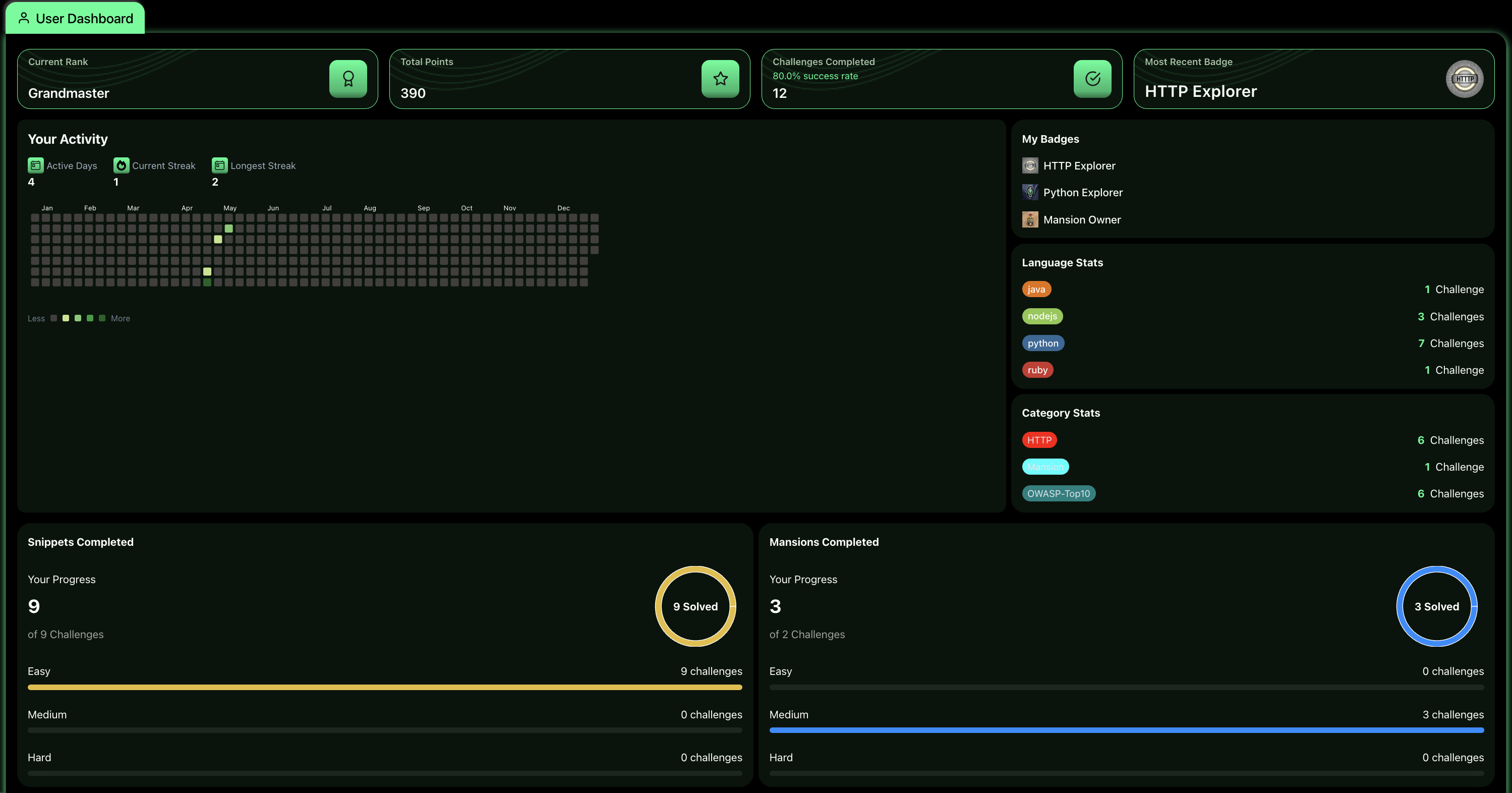Screen dimensions: 1512x793
Task: Click the Total Points card
Action: point(570,79)
